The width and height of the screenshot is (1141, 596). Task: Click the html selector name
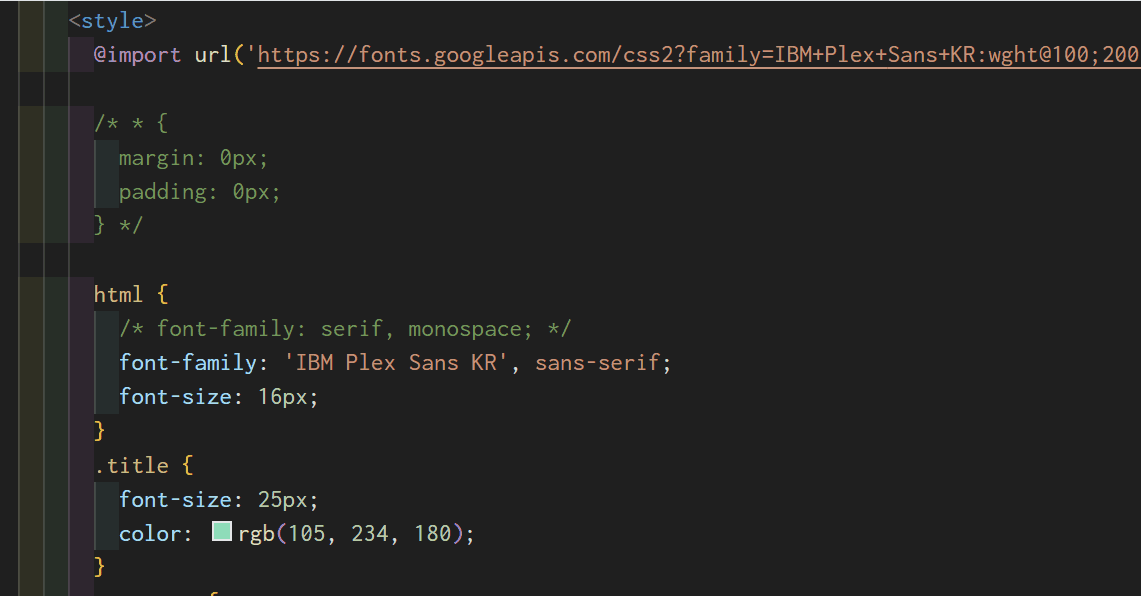click(118, 295)
